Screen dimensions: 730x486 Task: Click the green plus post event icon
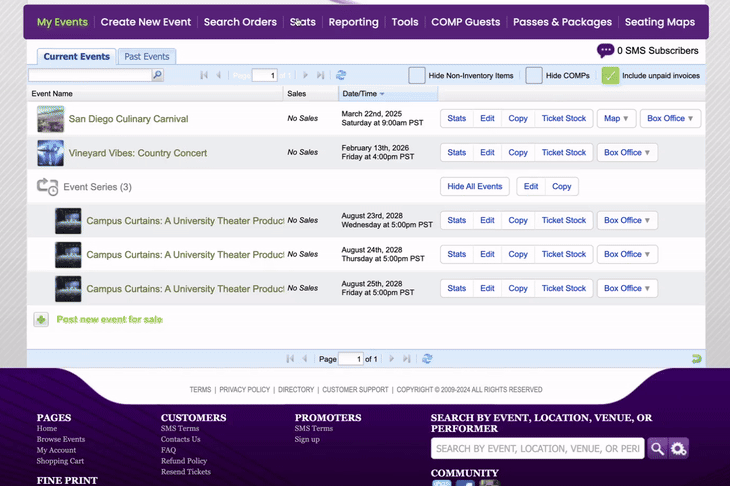pos(41,320)
